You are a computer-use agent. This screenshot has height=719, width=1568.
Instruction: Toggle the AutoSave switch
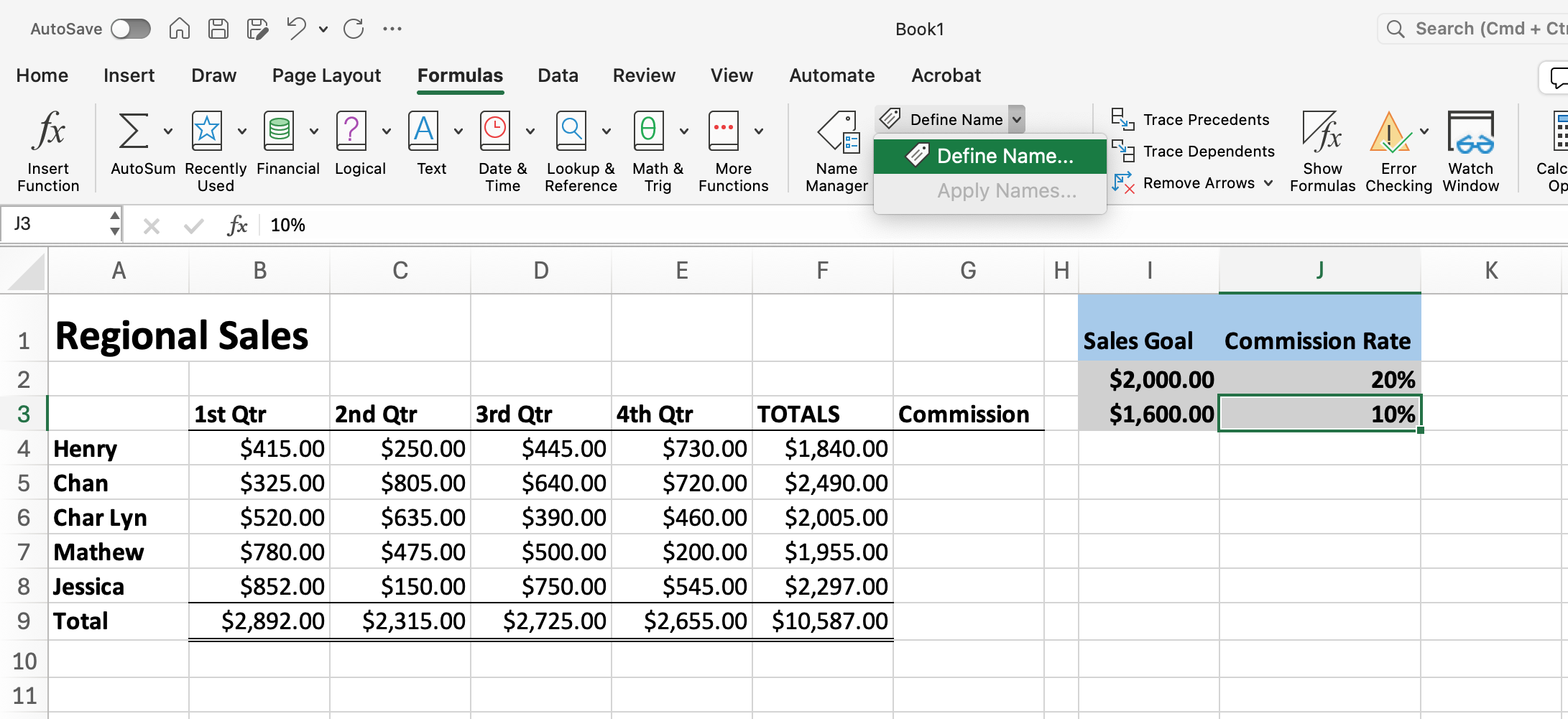(131, 29)
